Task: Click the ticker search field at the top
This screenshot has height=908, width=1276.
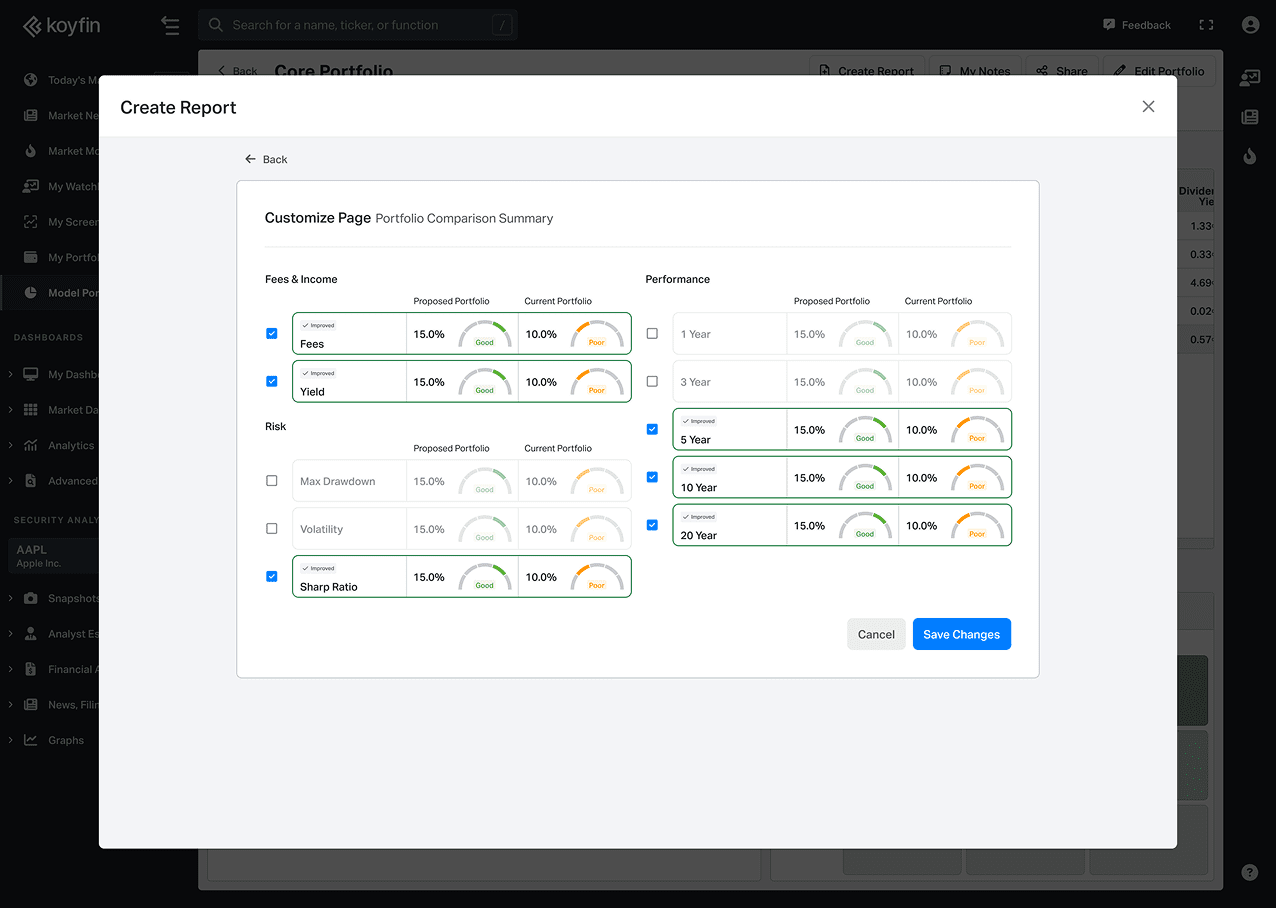Action: point(357,24)
